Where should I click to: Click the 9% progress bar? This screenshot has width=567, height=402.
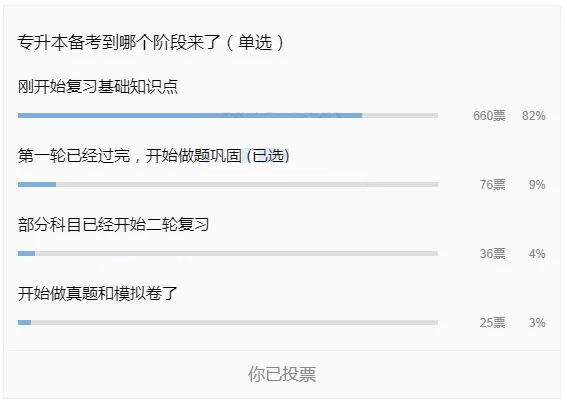tap(228, 184)
